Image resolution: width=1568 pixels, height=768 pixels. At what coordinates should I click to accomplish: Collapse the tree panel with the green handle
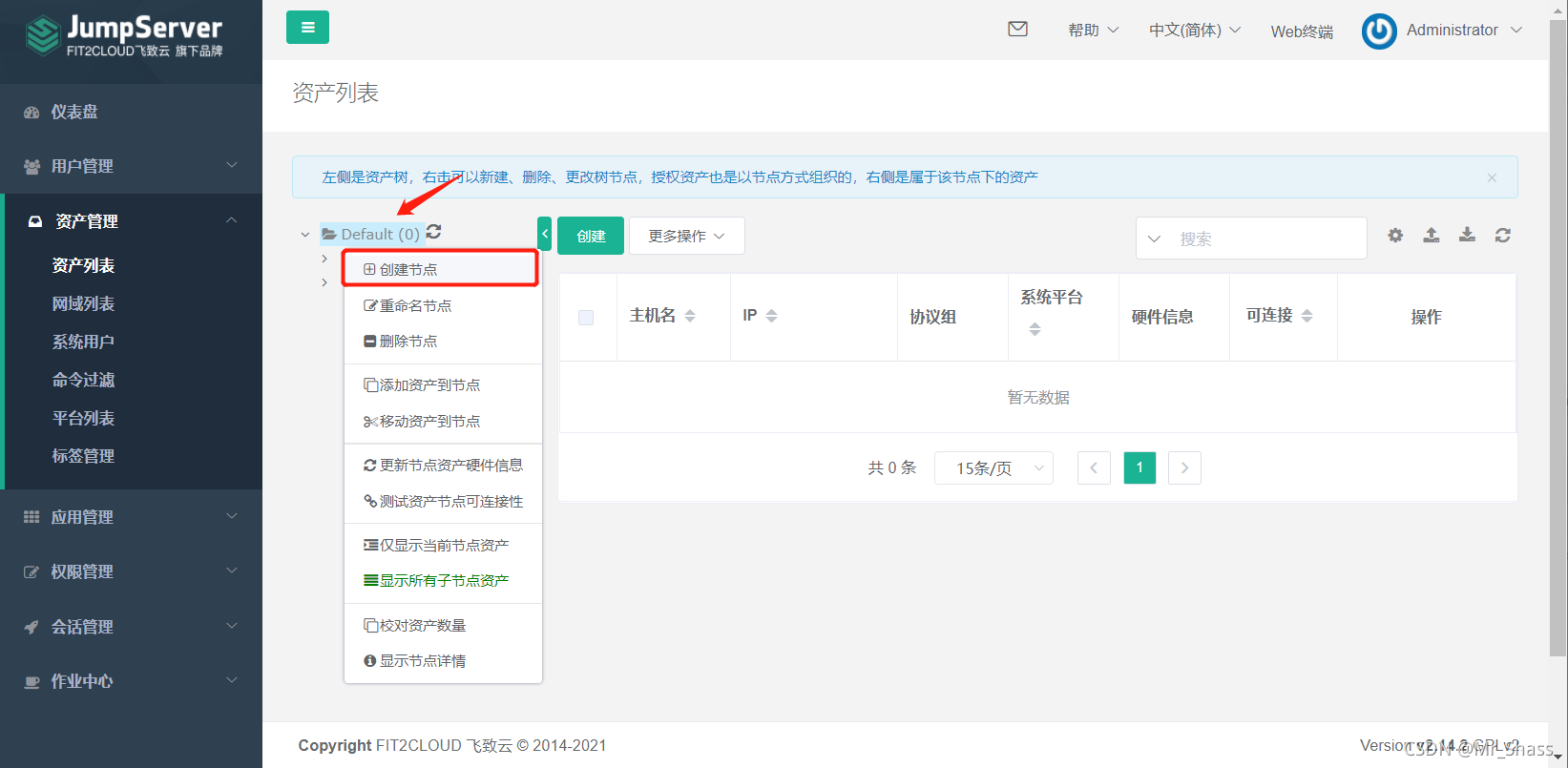pos(544,234)
